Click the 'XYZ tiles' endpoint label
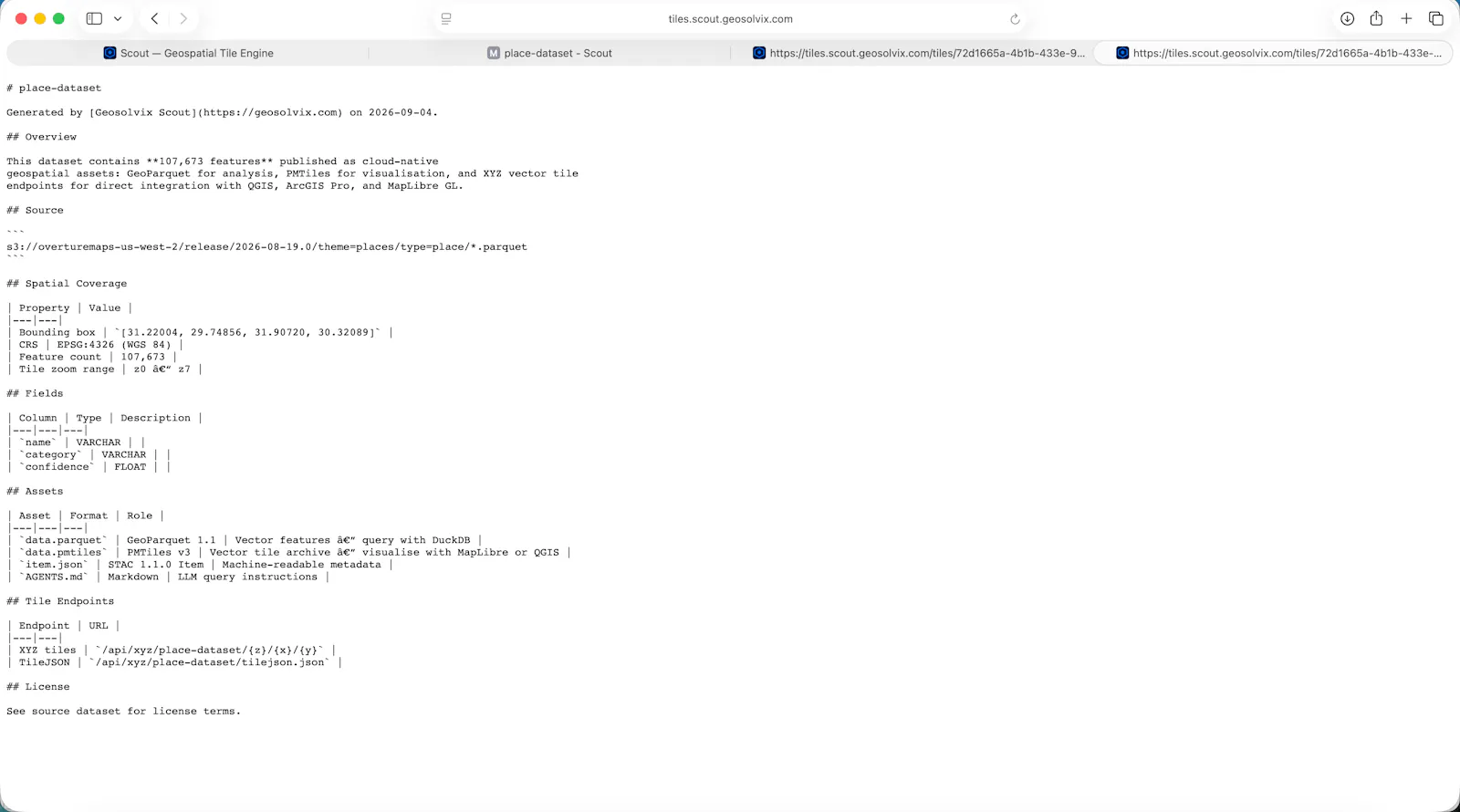This screenshot has width=1460, height=812. click(47, 651)
